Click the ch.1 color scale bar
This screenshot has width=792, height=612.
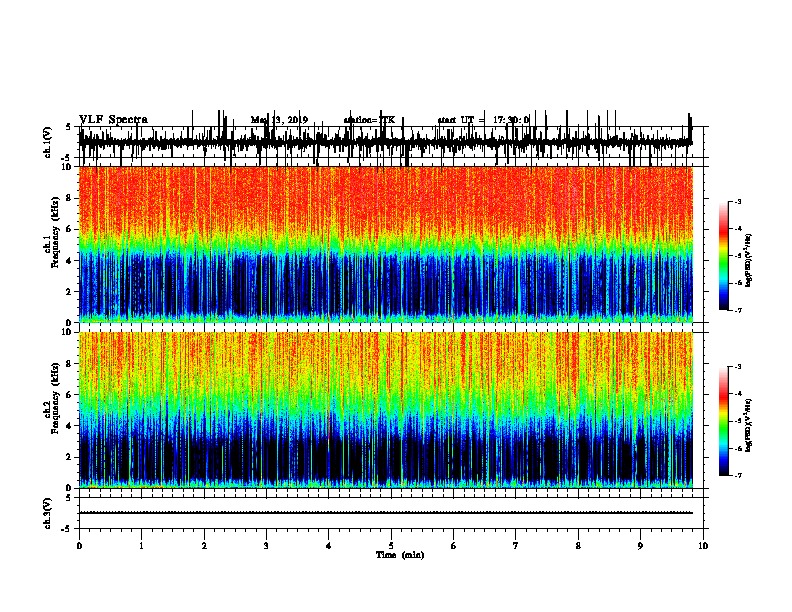pyautogui.click(x=724, y=256)
